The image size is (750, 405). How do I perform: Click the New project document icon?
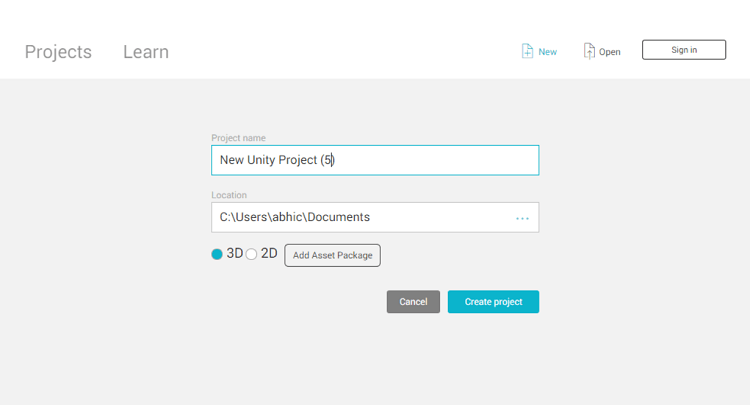(x=527, y=51)
